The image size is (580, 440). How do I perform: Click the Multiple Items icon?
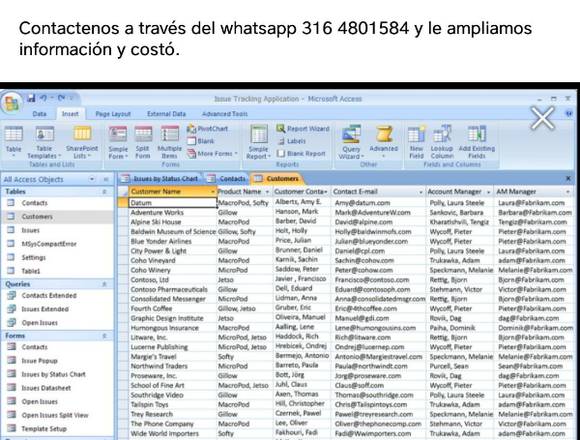pos(169,142)
